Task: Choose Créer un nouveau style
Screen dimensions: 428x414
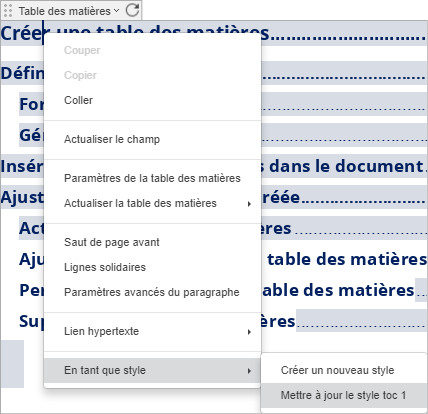Action: 344,370
